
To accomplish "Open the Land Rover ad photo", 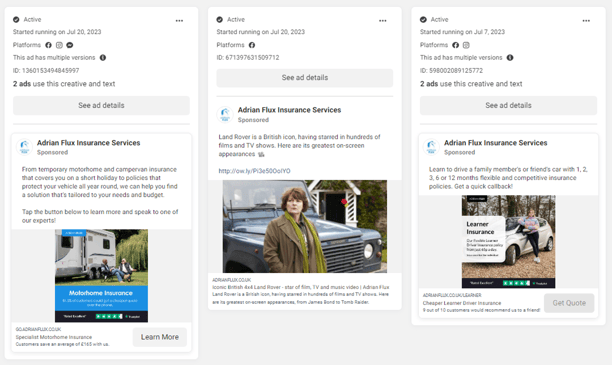I will (305, 226).
